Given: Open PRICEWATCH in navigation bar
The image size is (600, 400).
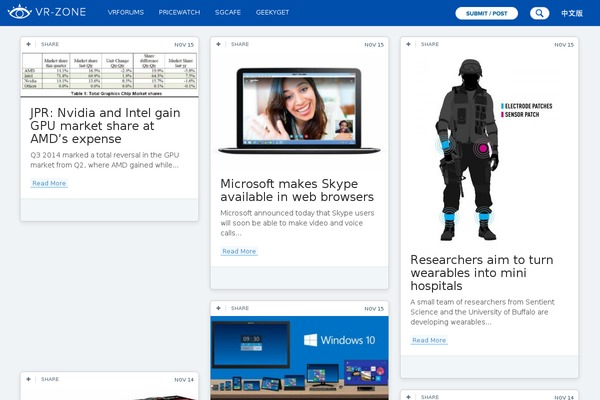Looking at the screenshot, I should 179,12.
